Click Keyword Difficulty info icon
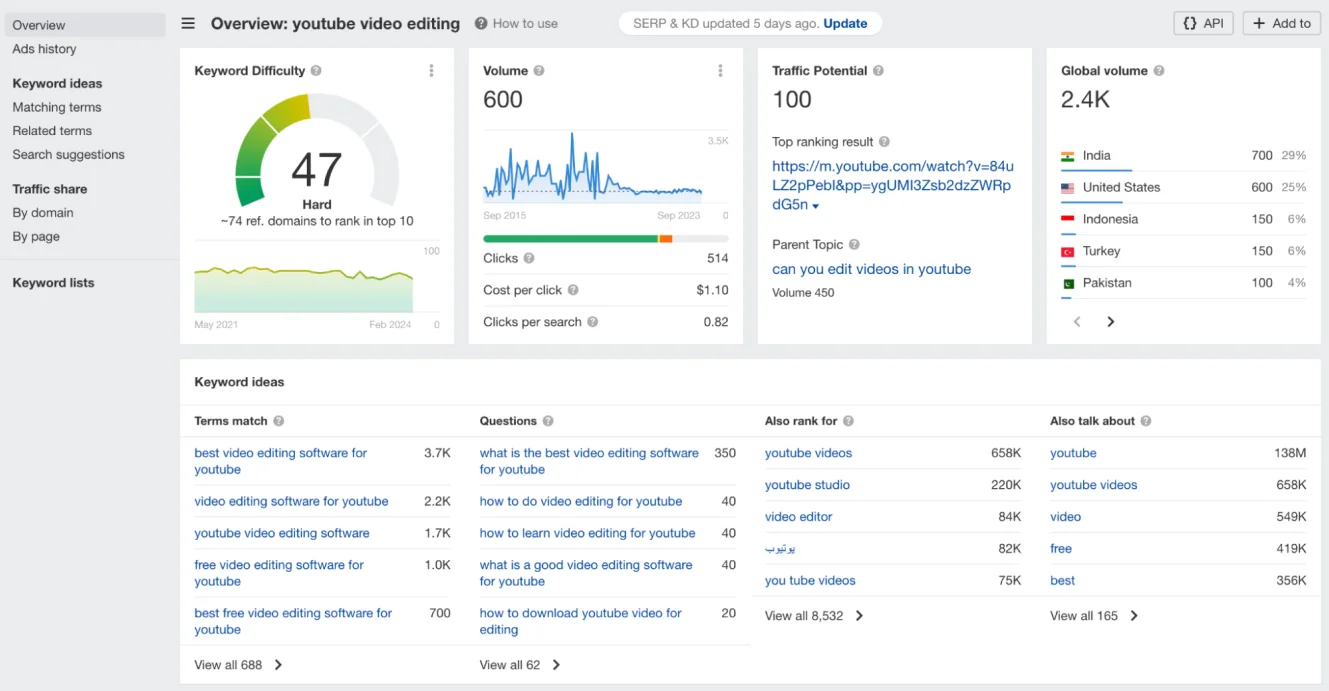 316,71
